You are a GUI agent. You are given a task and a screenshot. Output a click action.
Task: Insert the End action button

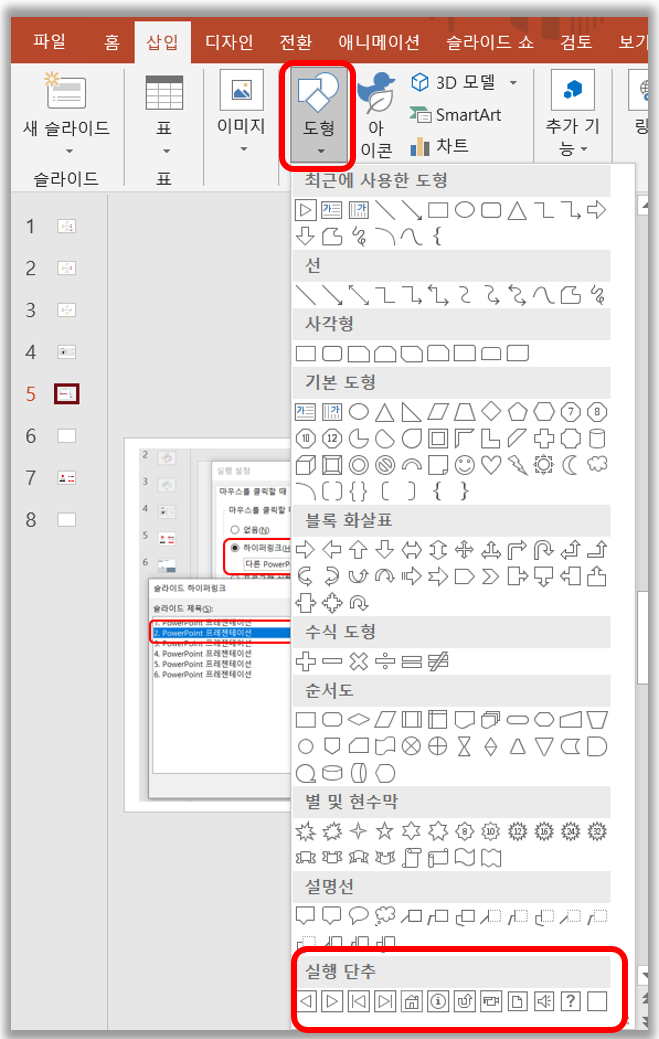(x=385, y=1001)
